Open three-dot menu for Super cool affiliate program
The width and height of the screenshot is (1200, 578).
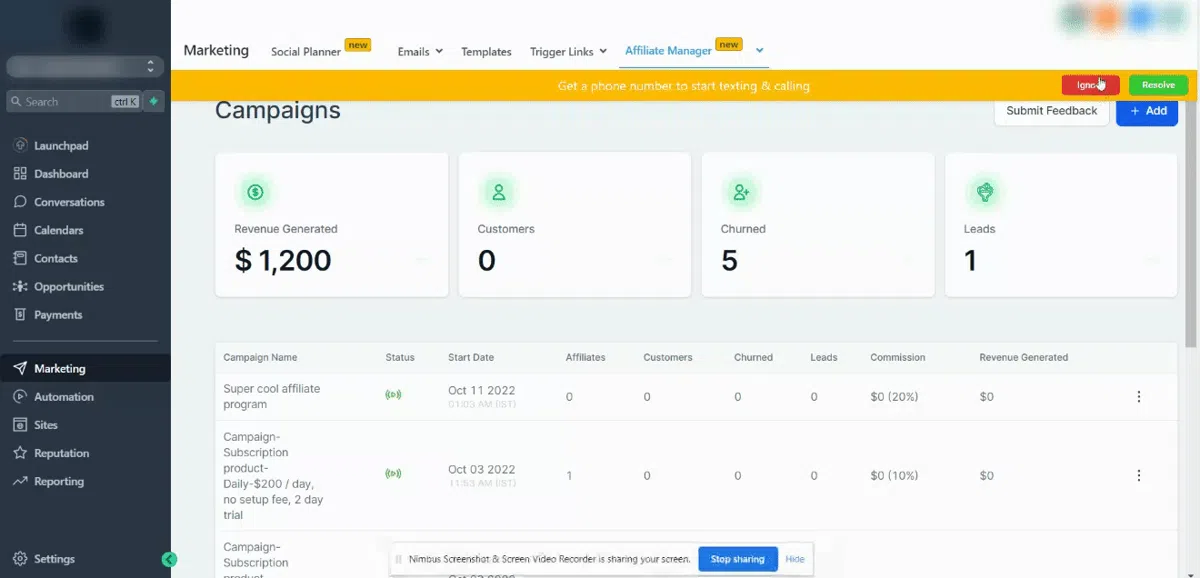click(1138, 397)
